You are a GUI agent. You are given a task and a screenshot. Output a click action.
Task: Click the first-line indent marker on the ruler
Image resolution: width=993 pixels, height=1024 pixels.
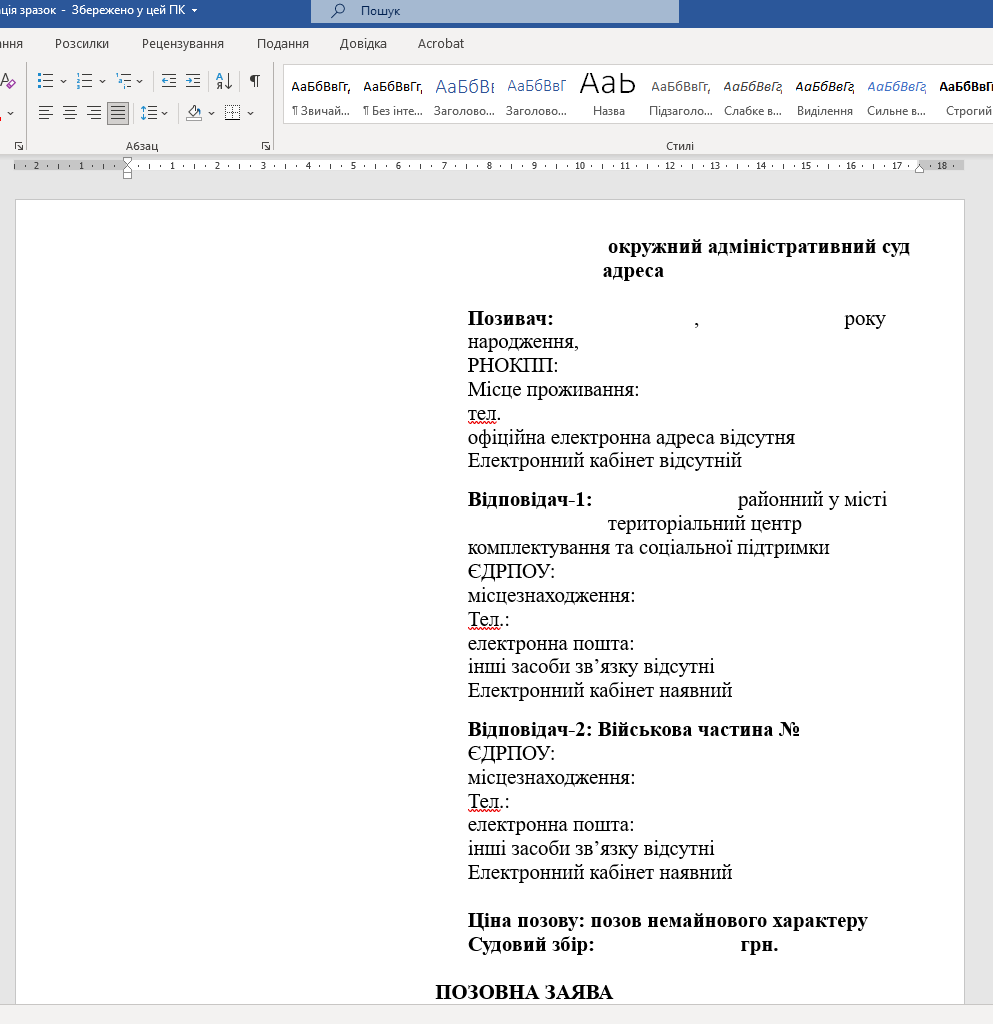127,161
